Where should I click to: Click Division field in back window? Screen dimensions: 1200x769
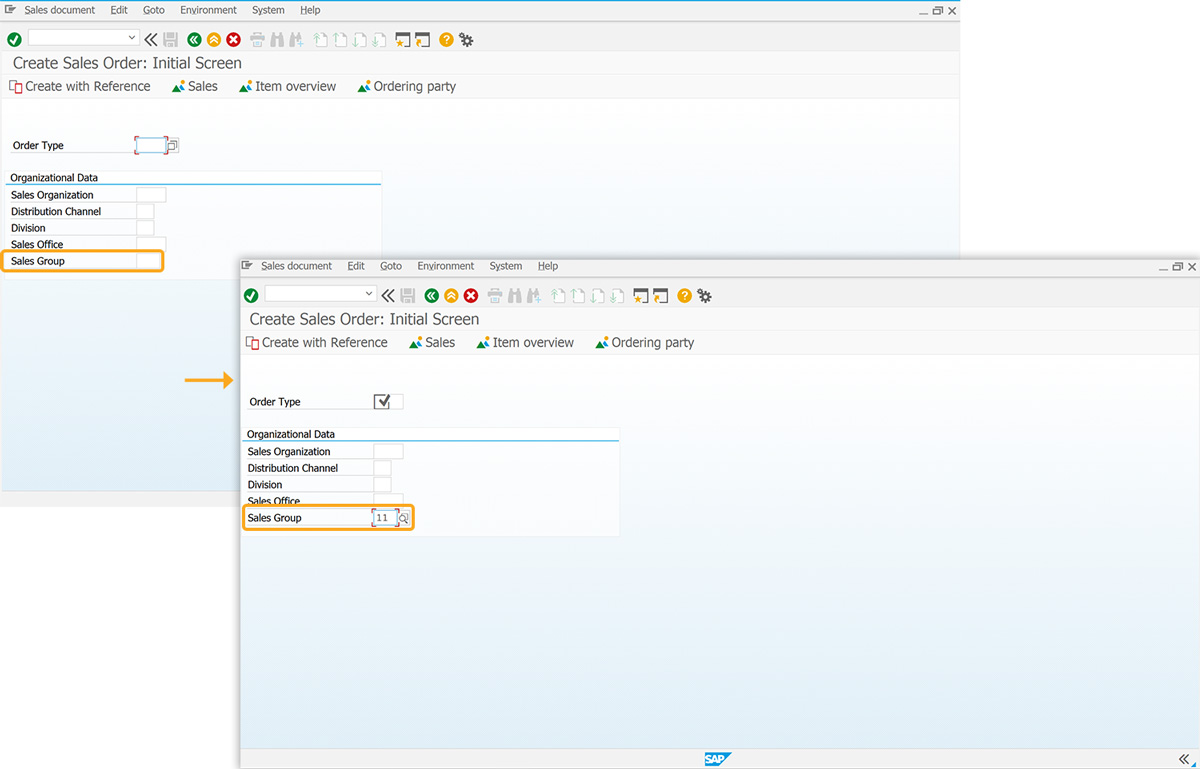(145, 228)
